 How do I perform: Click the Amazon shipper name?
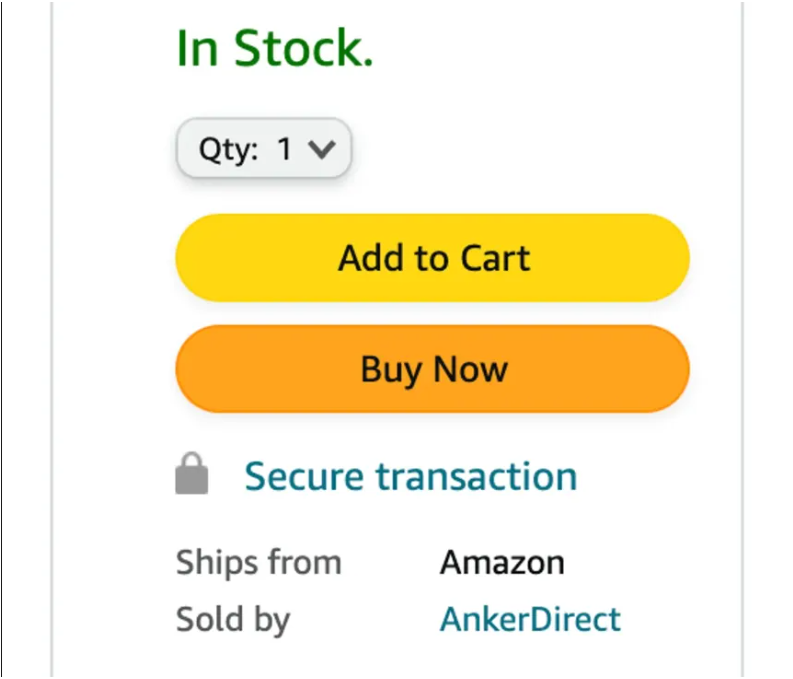point(502,562)
